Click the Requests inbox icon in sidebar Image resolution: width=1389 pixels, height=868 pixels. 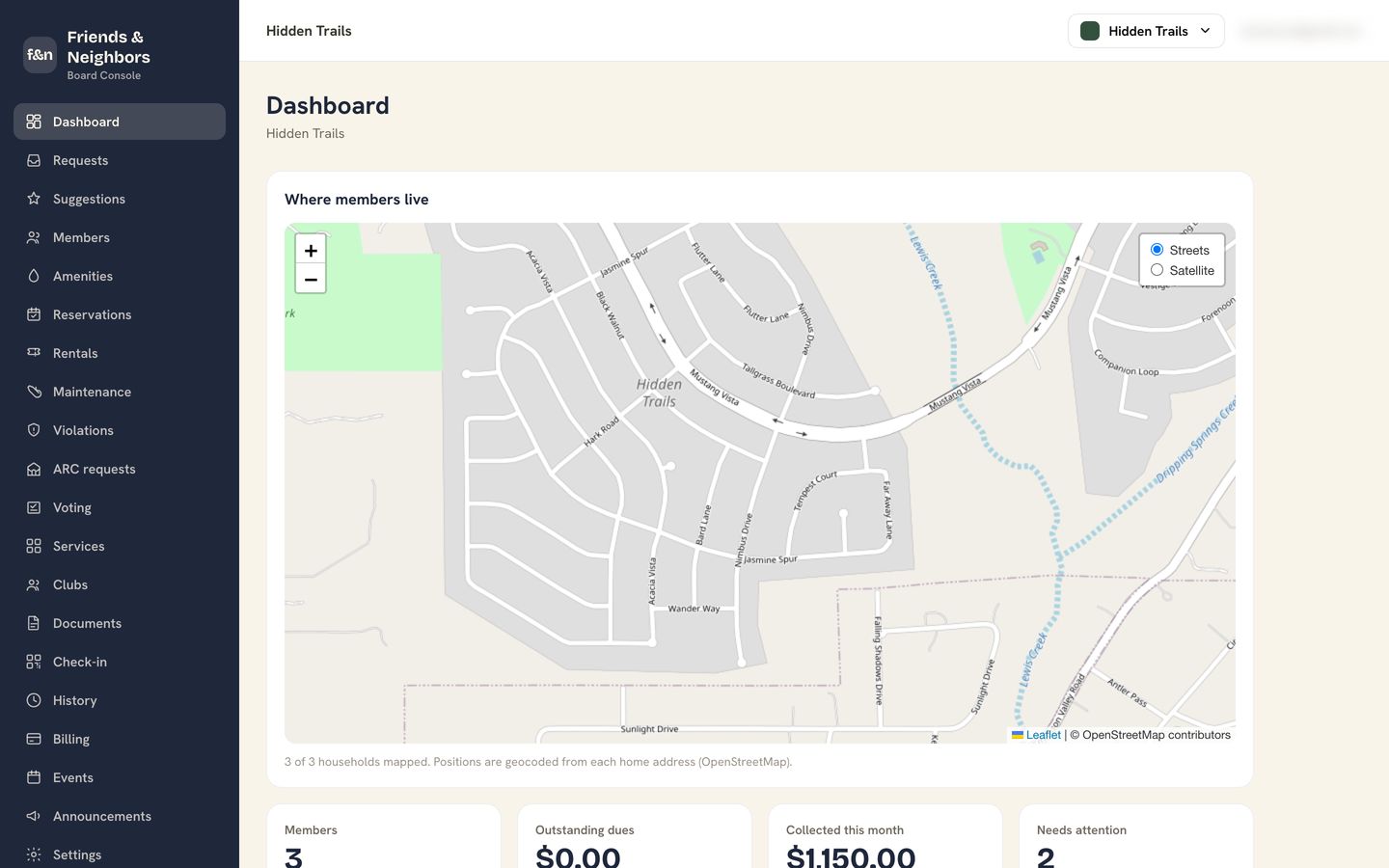click(34, 160)
